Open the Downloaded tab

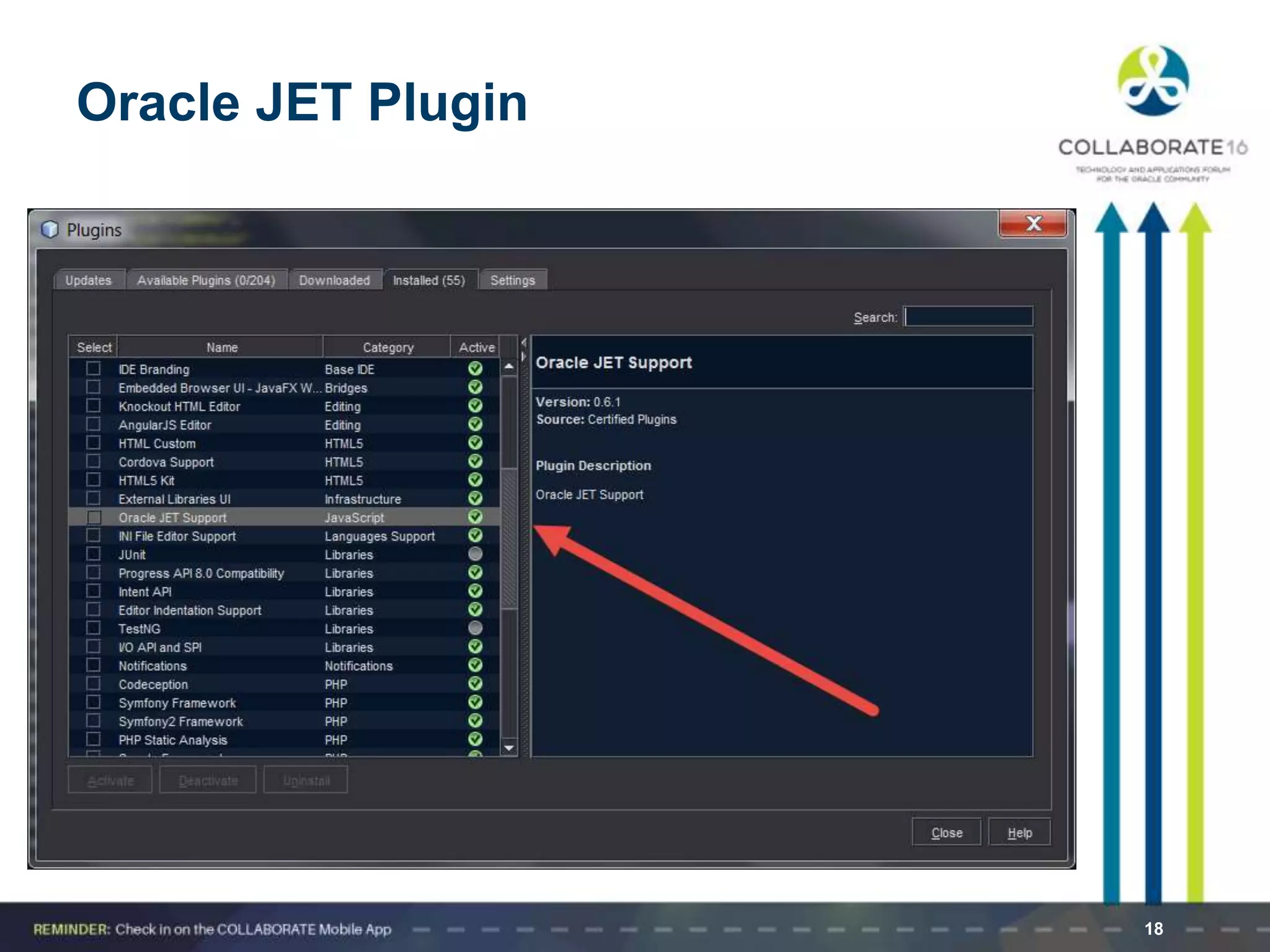click(334, 280)
